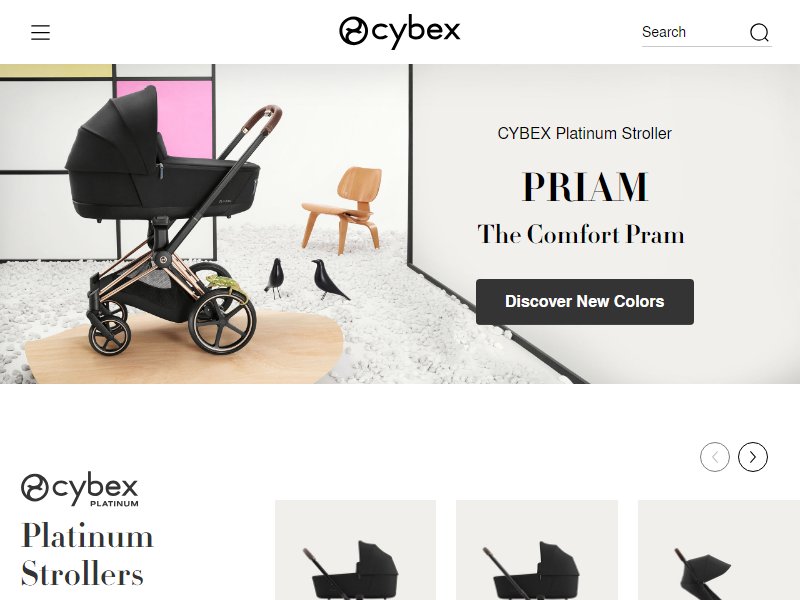Open the second stroller product thumbnail
Image resolution: width=800 pixels, height=600 pixels.
[537, 550]
